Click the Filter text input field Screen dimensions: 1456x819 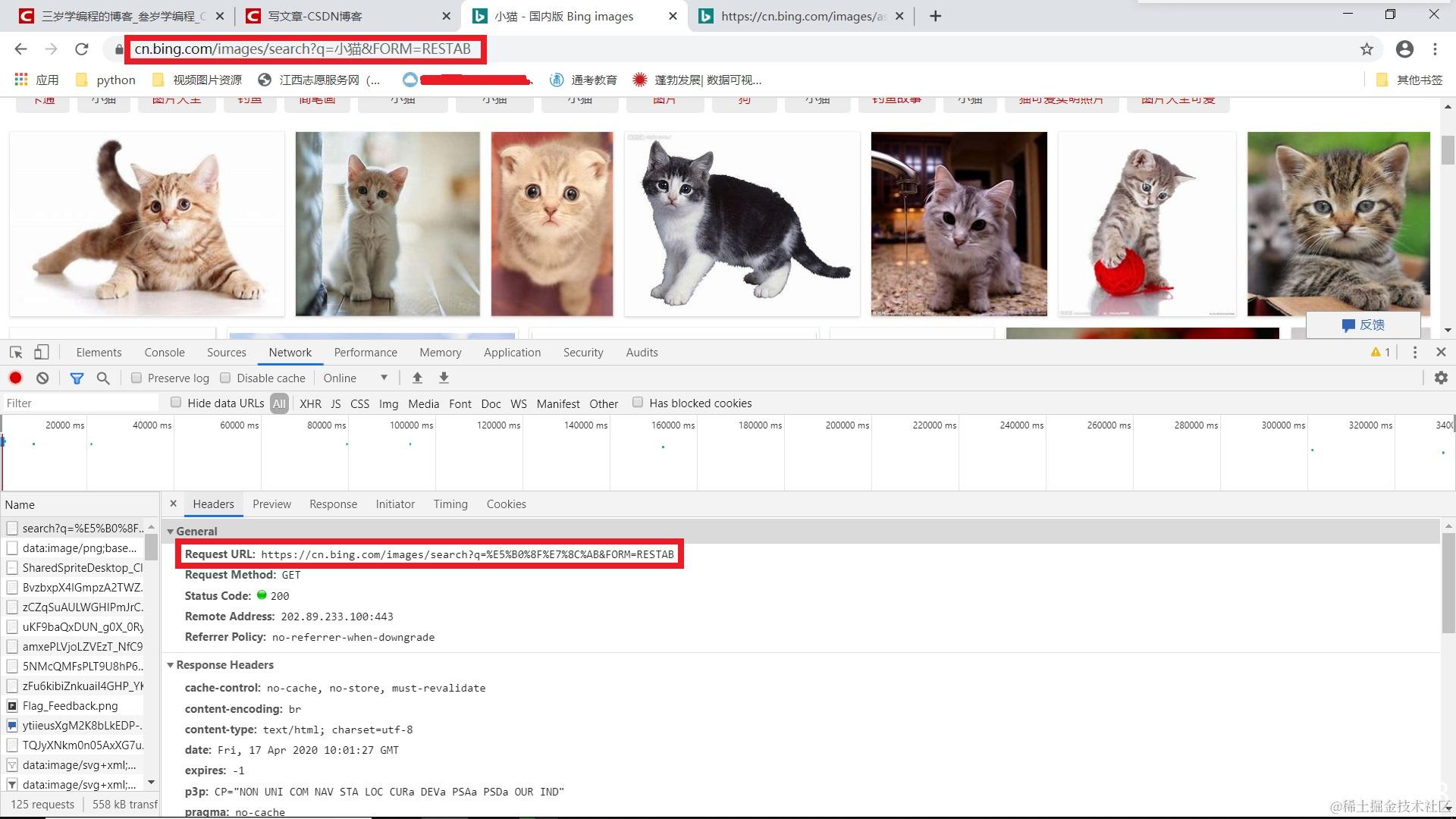pos(80,403)
